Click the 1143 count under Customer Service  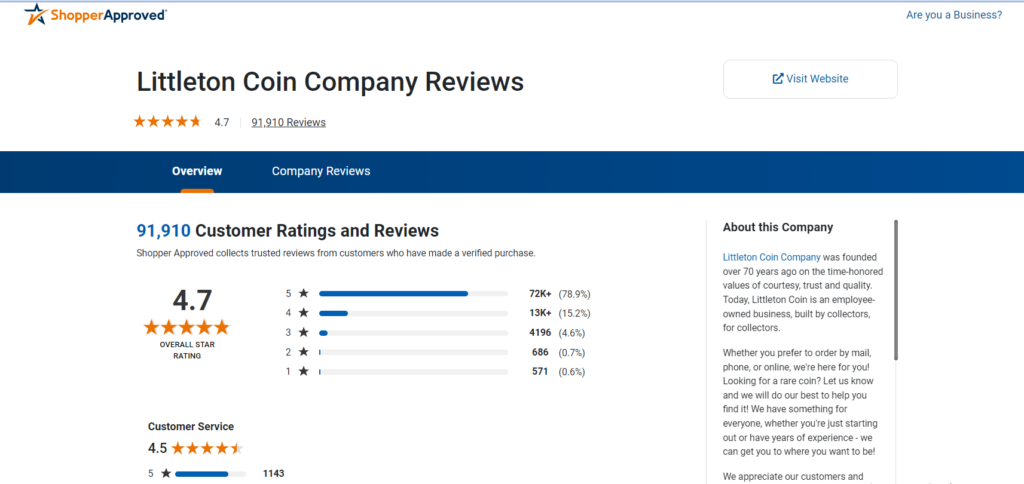click(273, 474)
